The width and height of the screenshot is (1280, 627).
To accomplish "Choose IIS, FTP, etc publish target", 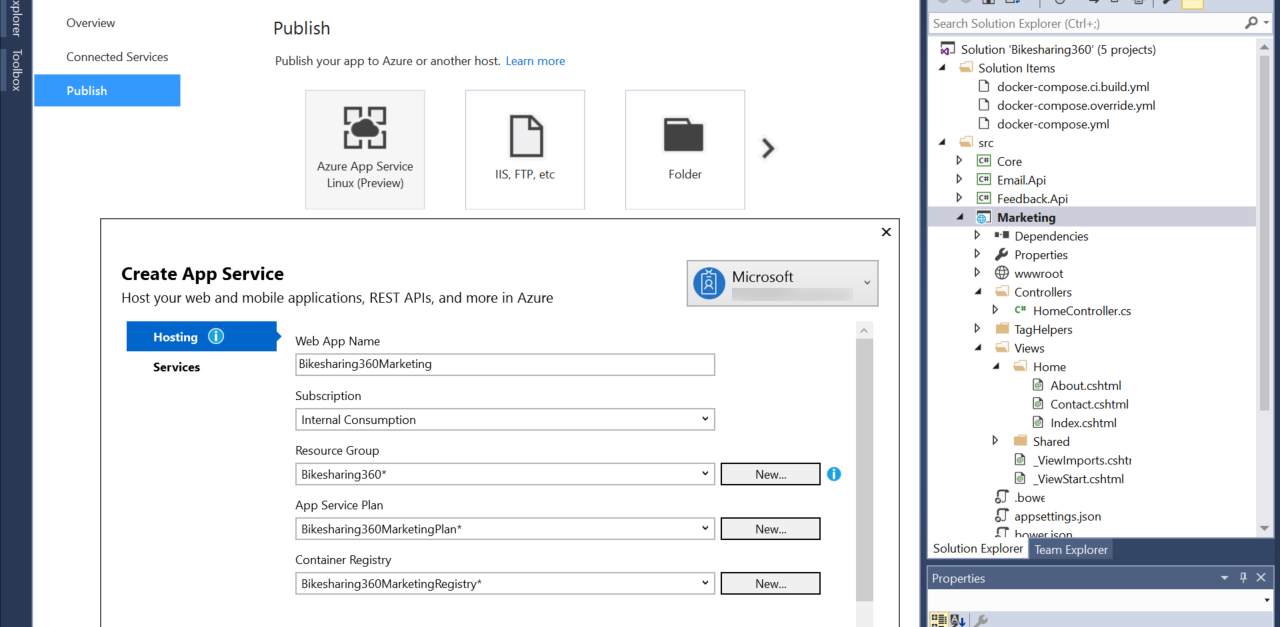I will pos(525,150).
